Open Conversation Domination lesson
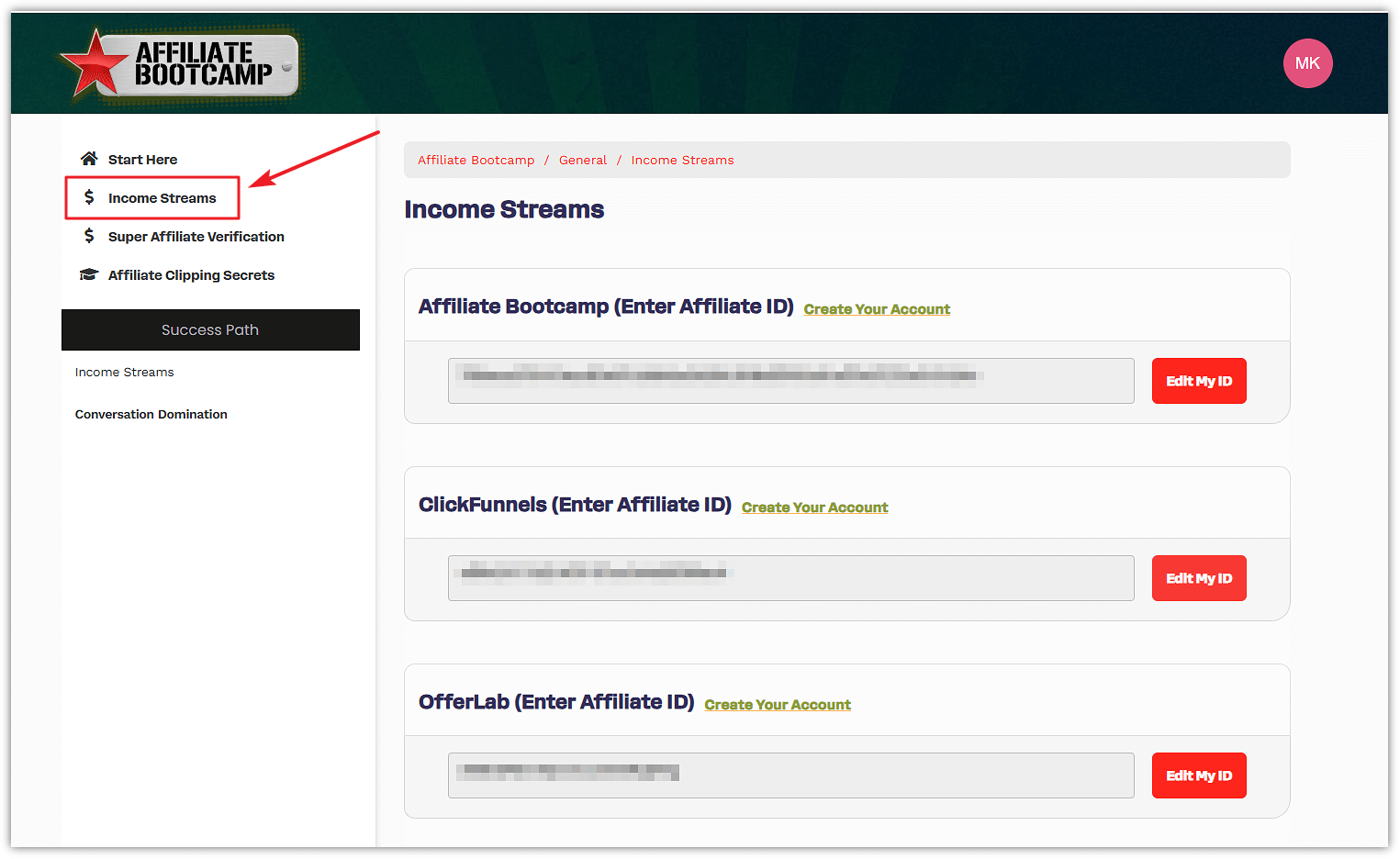This screenshot has height=859, width=1400. (151, 415)
